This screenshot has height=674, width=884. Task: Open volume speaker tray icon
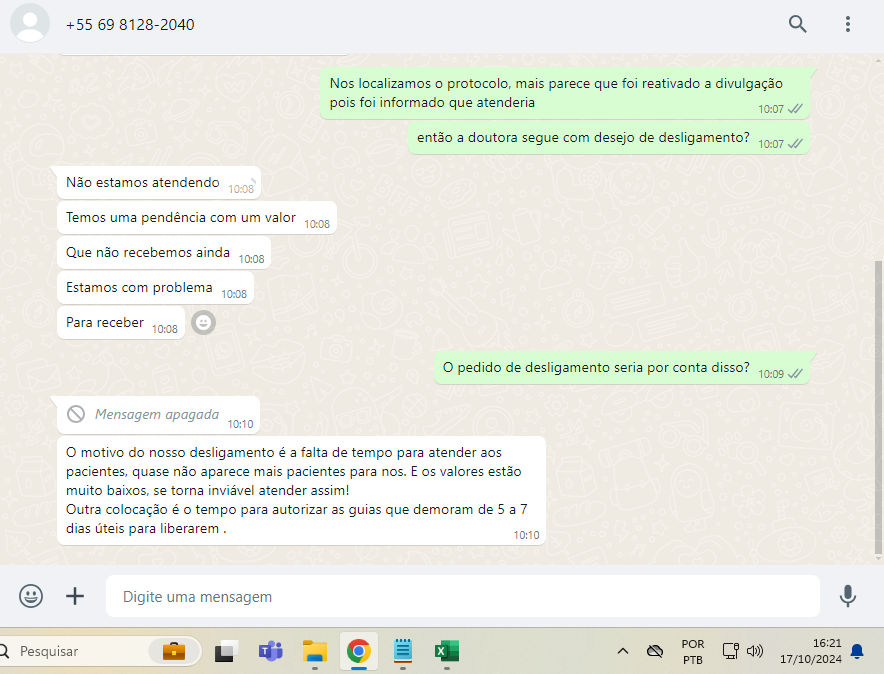(754, 651)
